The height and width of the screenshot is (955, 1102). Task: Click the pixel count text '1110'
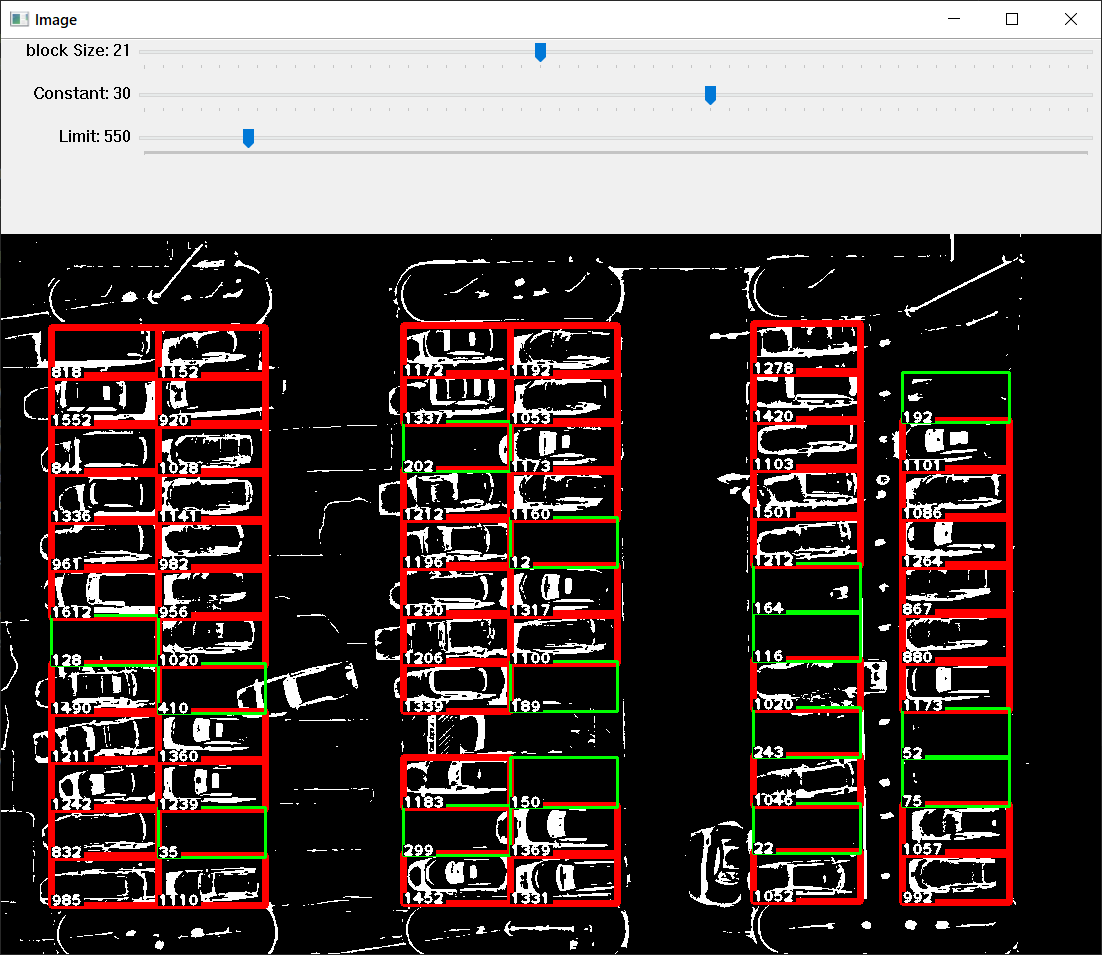pos(179,900)
